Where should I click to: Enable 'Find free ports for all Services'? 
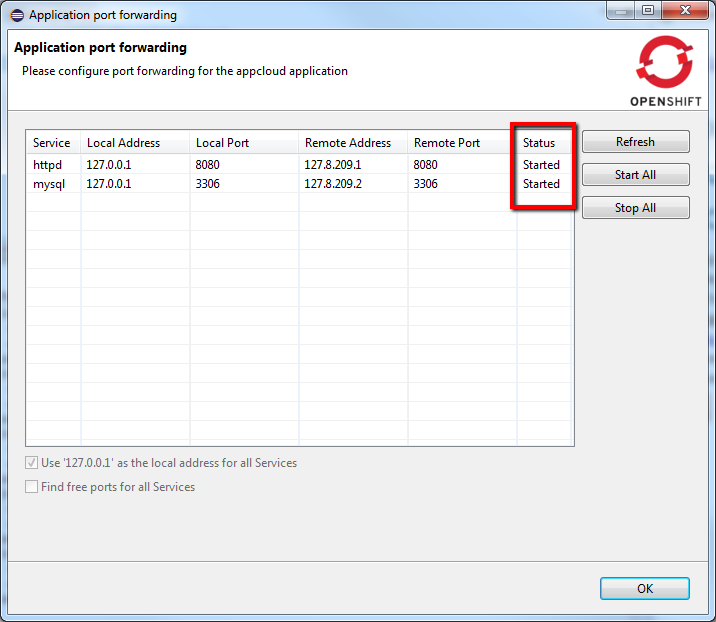pos(33,488)
